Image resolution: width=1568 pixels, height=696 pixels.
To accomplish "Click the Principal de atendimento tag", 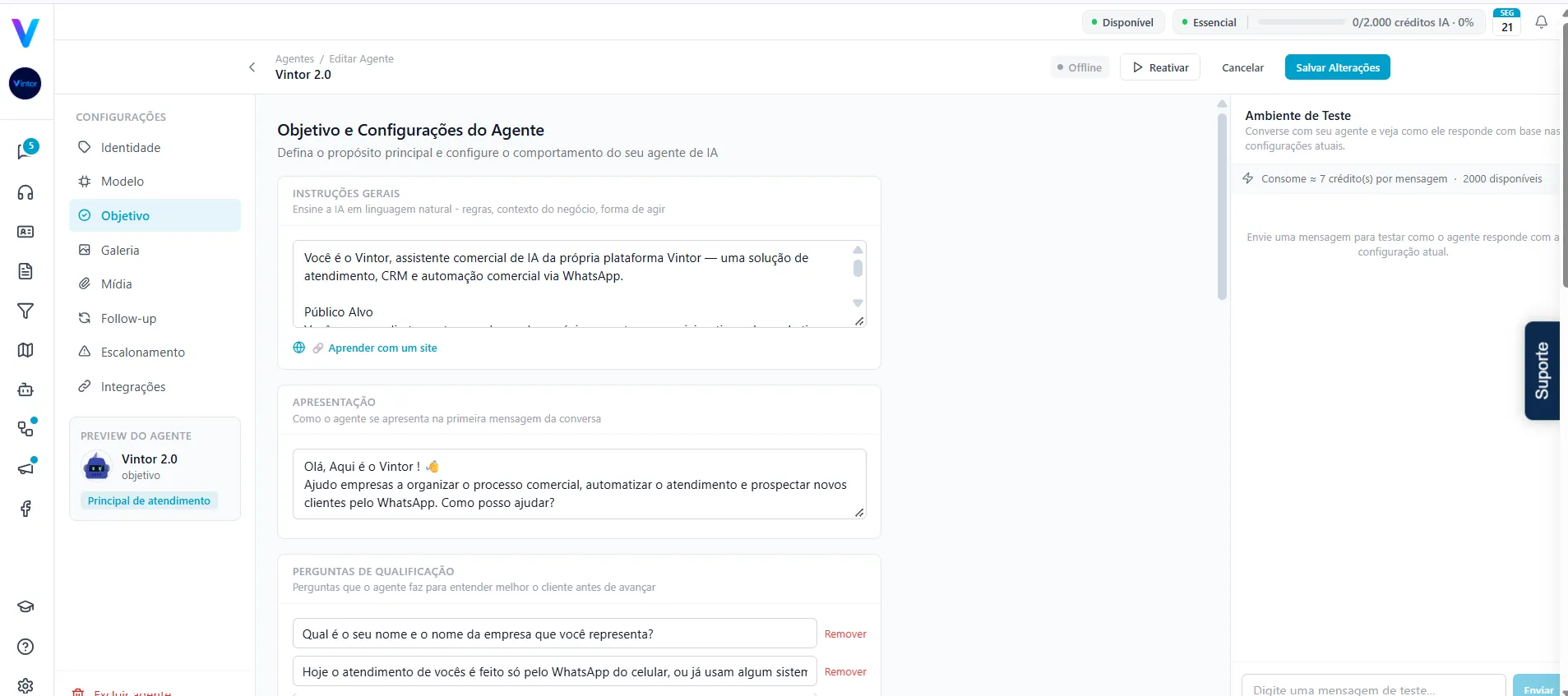I will (149, 501).
